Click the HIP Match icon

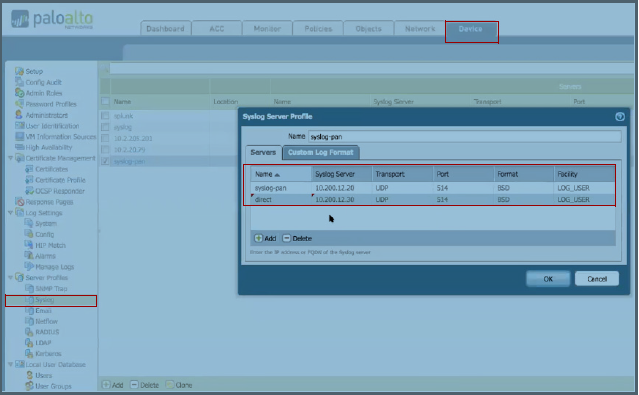[x=29, y=245]
